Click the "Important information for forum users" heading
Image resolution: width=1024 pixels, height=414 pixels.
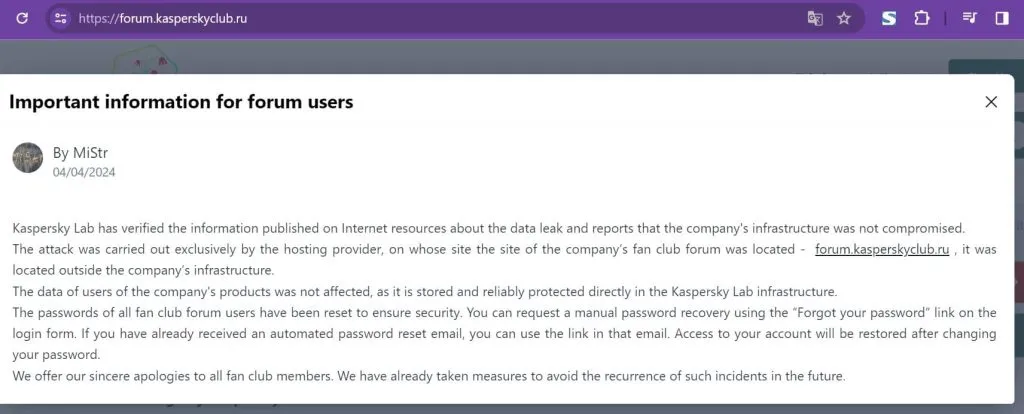click(181, 102)
